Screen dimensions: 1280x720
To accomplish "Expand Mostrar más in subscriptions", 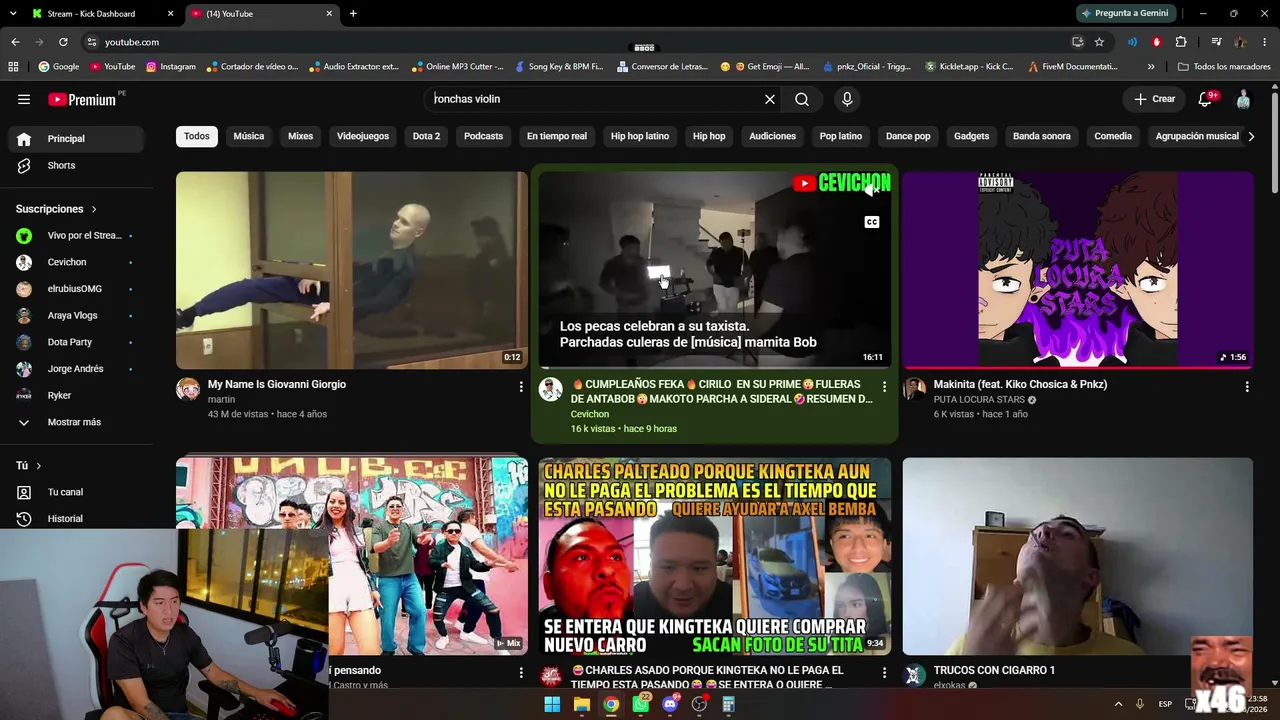I will click(x=76, y=422).
